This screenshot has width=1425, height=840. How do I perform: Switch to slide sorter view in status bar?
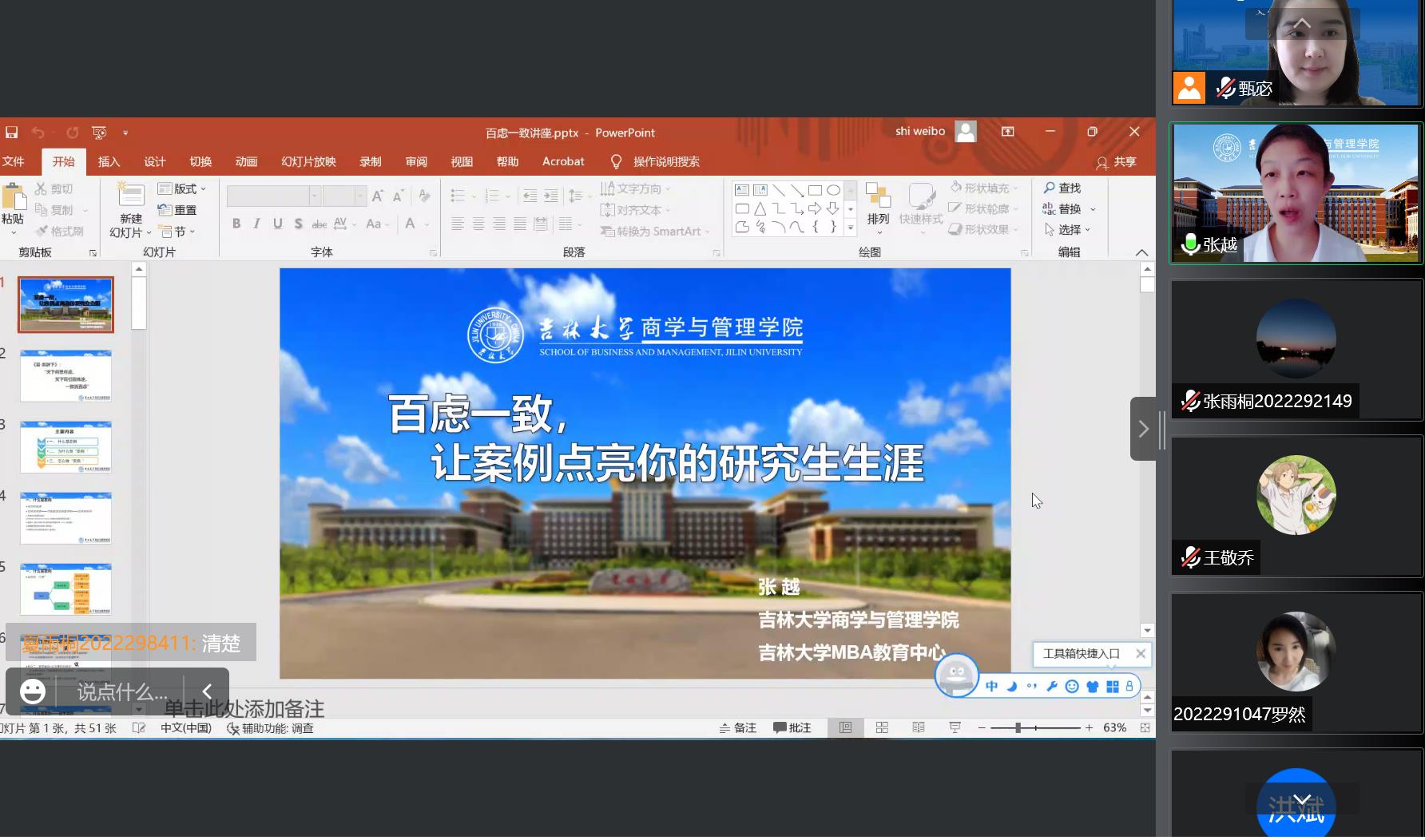coord(882,727)
